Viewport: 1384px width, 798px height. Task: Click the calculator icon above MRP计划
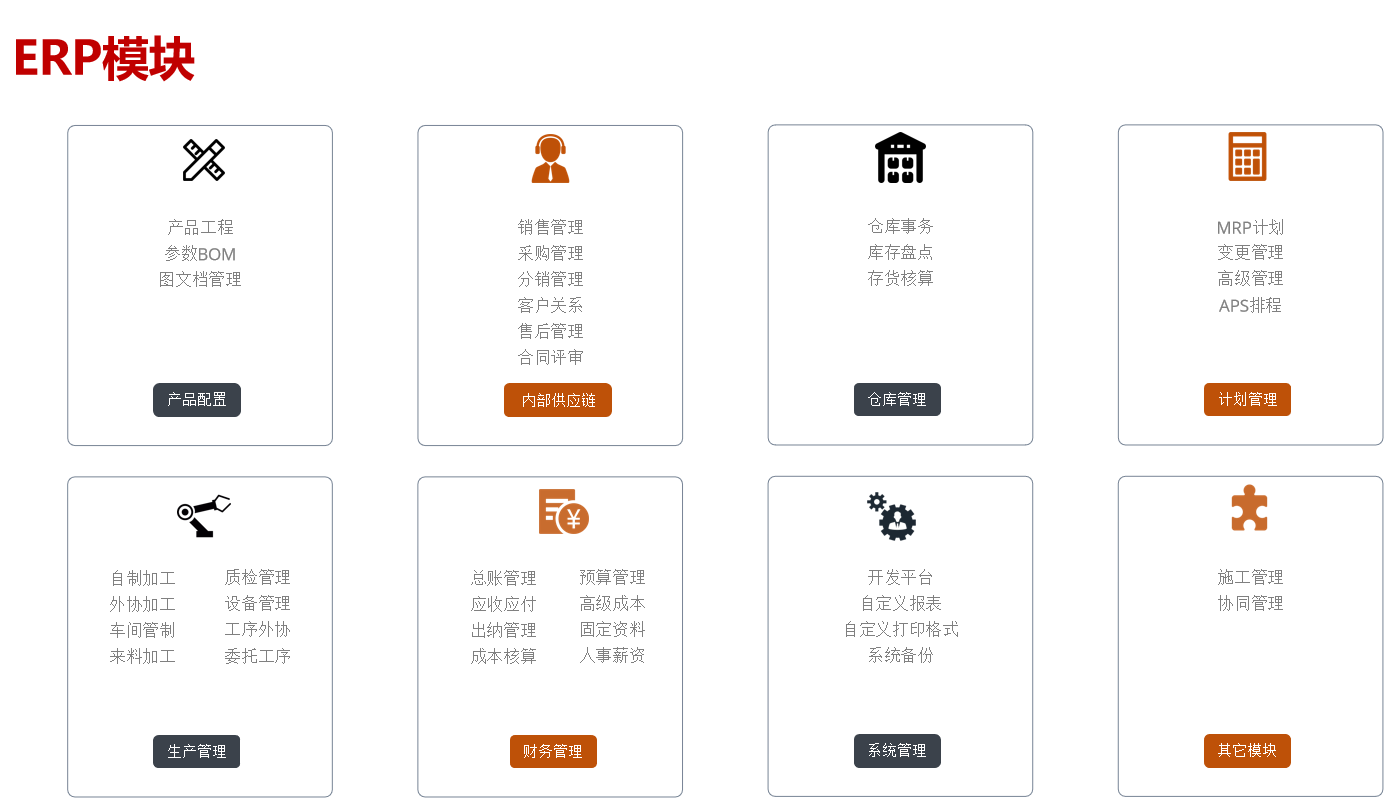pos(1248,157)
